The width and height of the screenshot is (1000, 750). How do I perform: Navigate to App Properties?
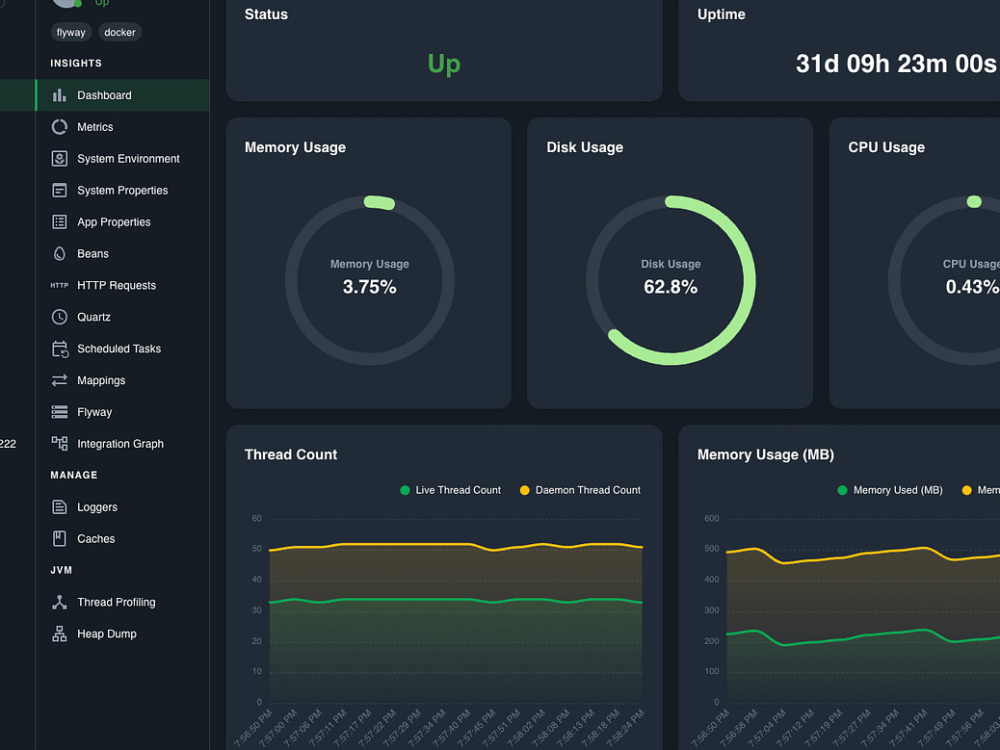(122, 222)
